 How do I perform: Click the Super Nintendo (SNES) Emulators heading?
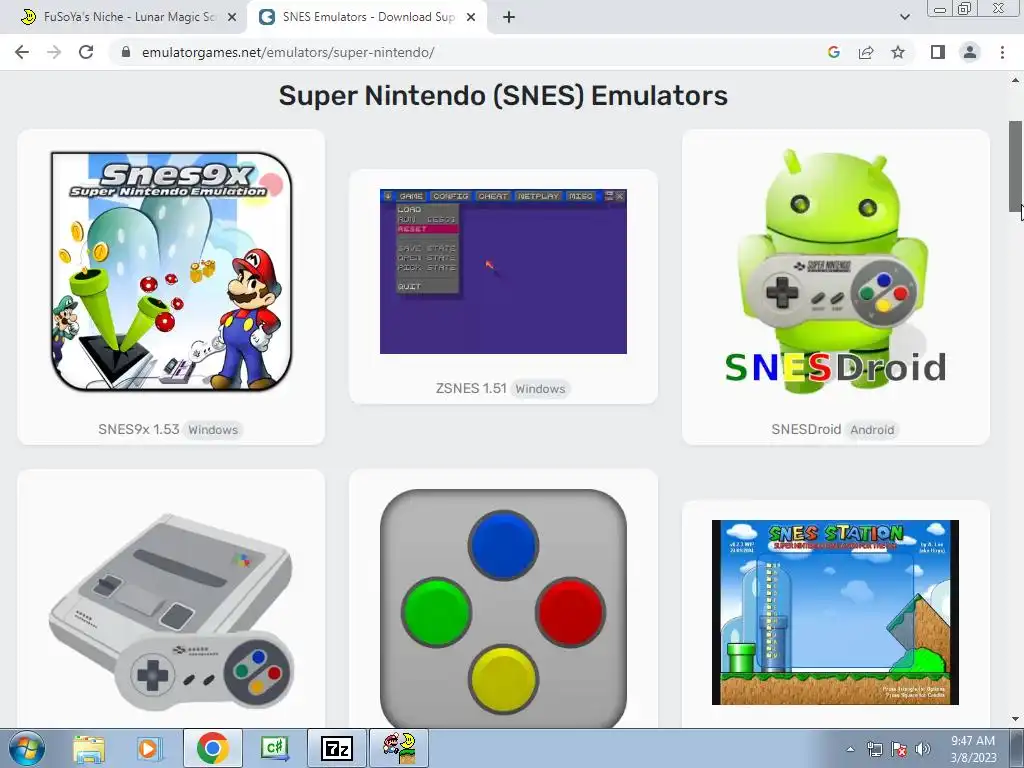[503, 95]
